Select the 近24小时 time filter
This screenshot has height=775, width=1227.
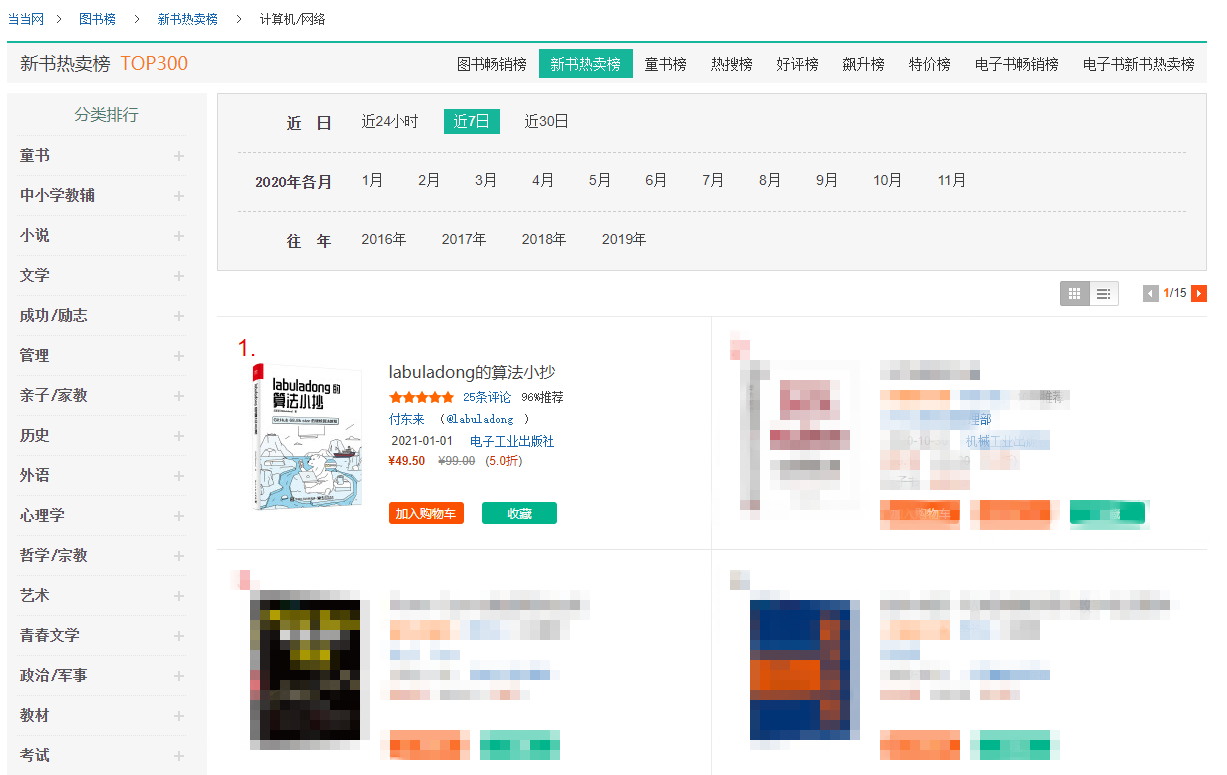[x=390, y=122]
